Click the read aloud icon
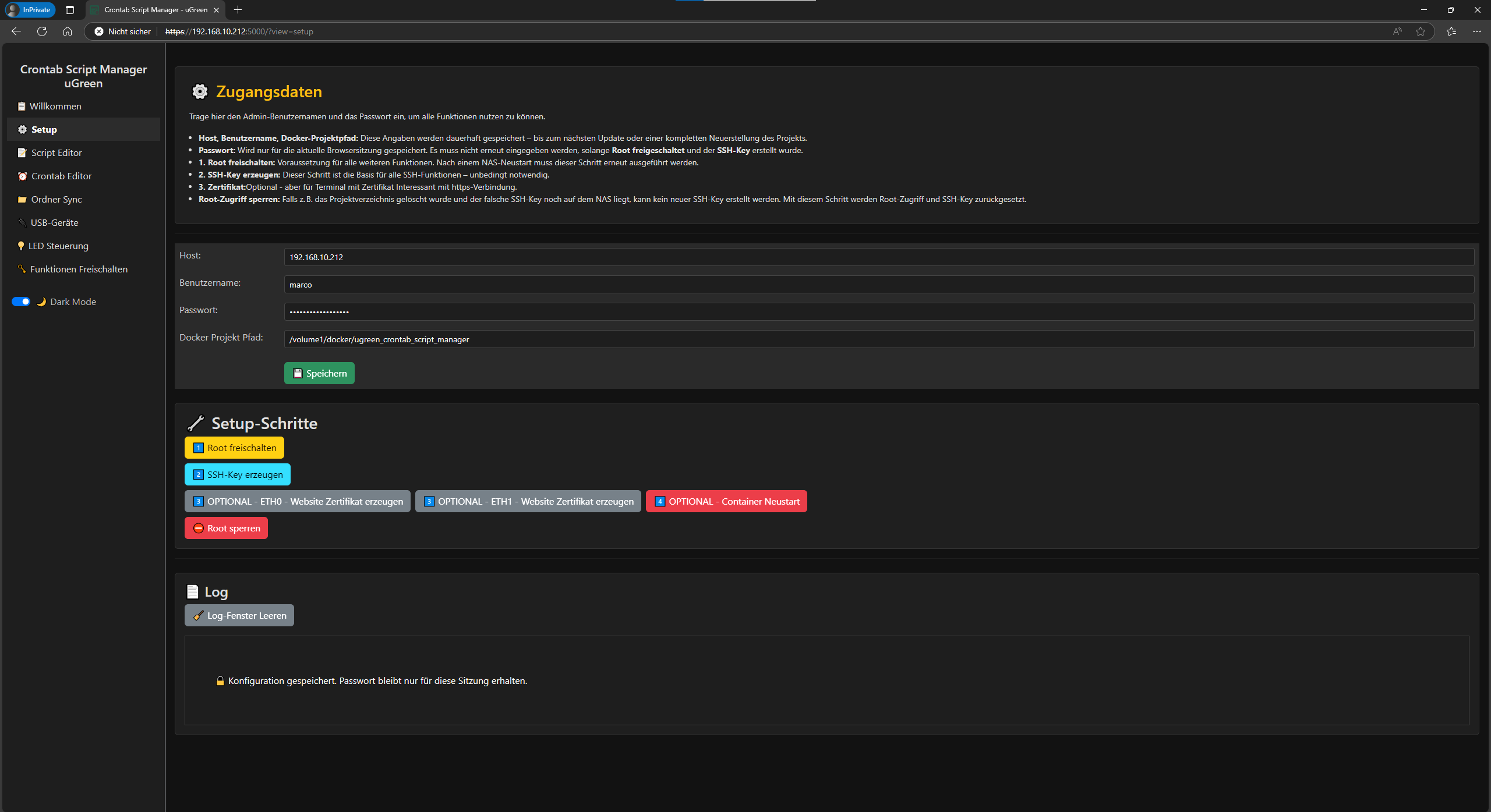 (x=1397, y=31)
